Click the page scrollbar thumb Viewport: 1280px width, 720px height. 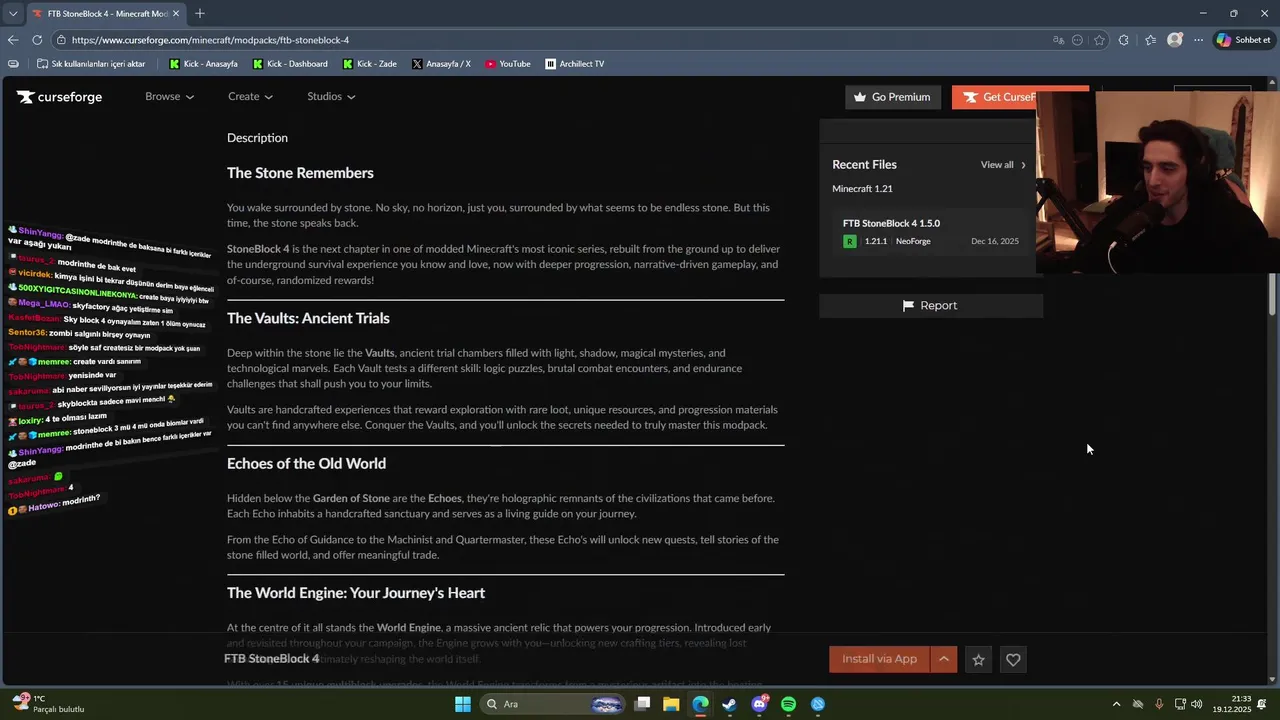(x=1273, y=295)
